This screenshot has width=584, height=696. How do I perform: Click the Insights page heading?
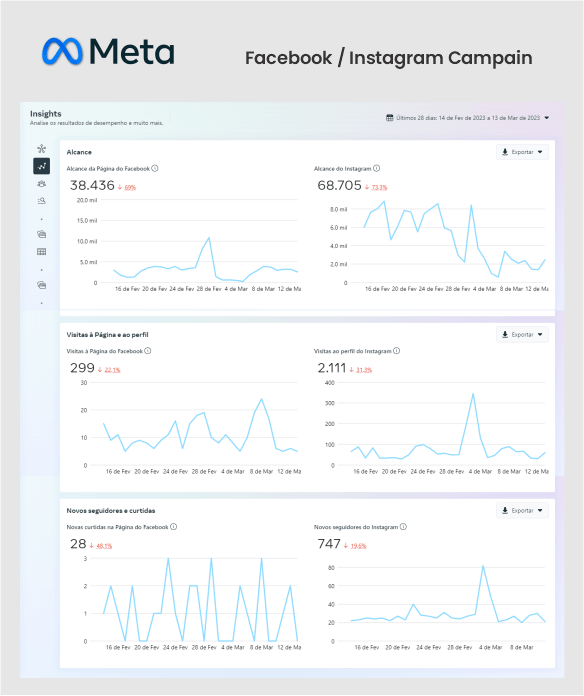(46, 114)
